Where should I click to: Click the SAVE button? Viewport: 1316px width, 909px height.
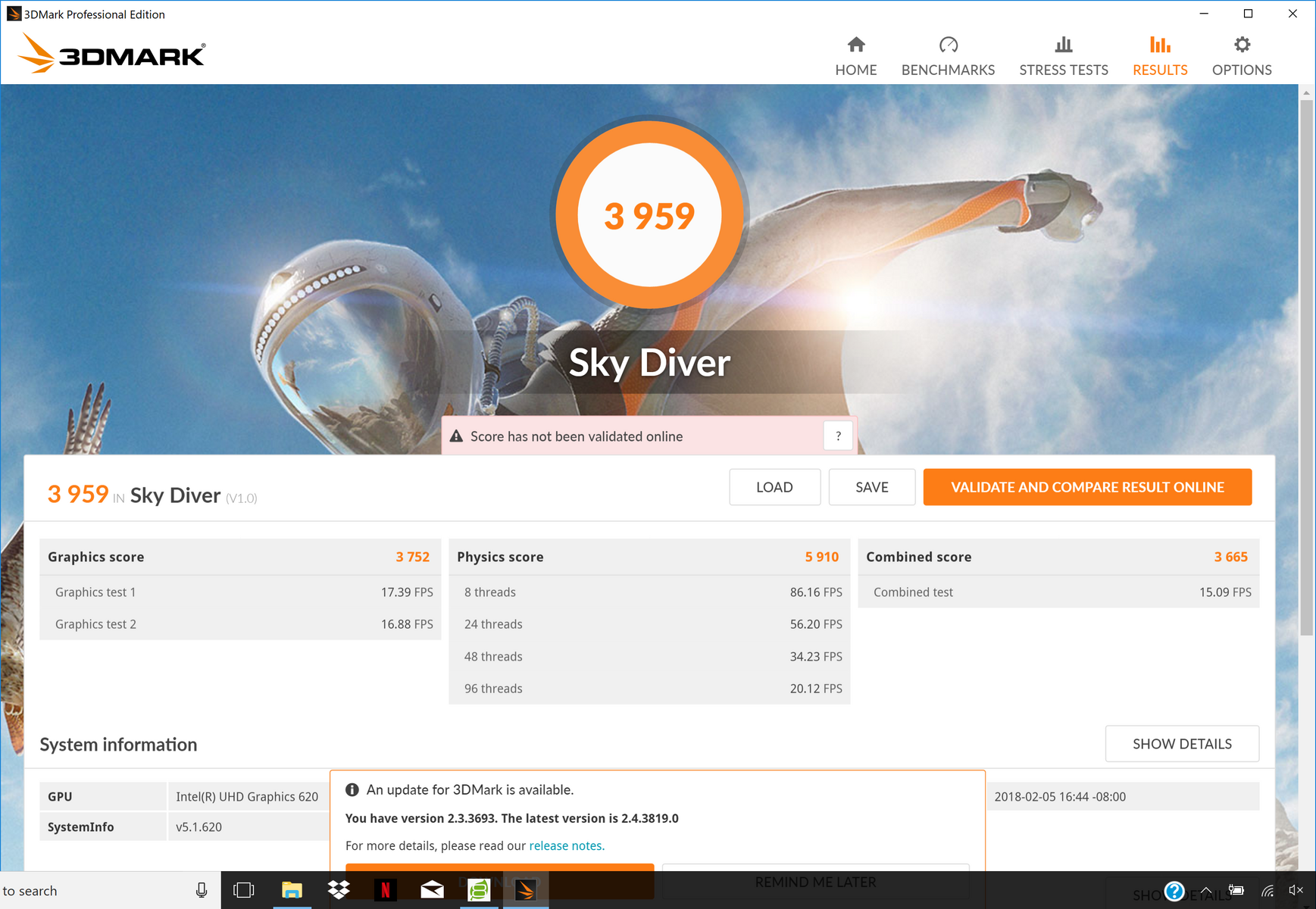(x=872, y=487)
